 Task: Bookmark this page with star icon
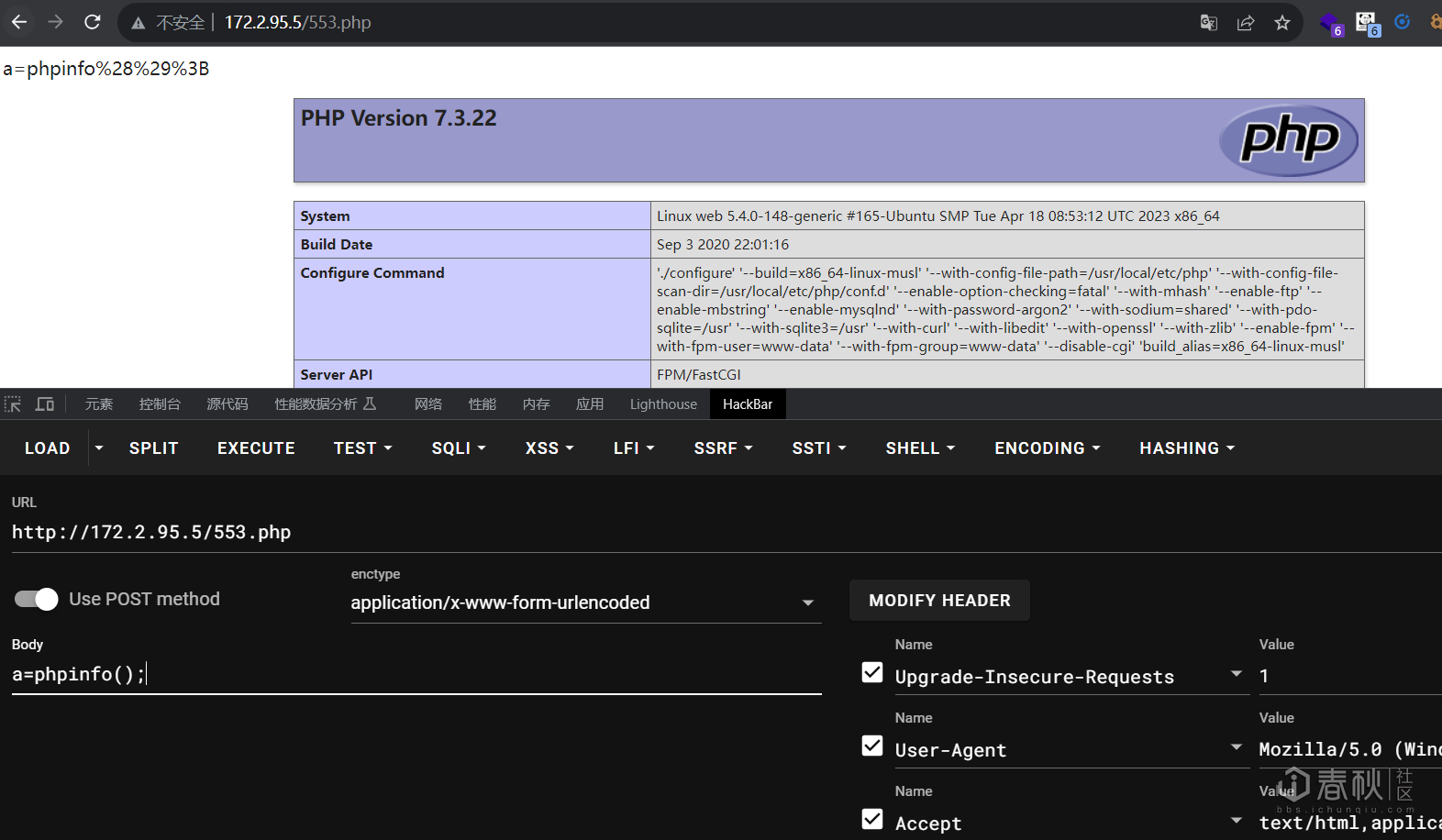pos(1282,23)
